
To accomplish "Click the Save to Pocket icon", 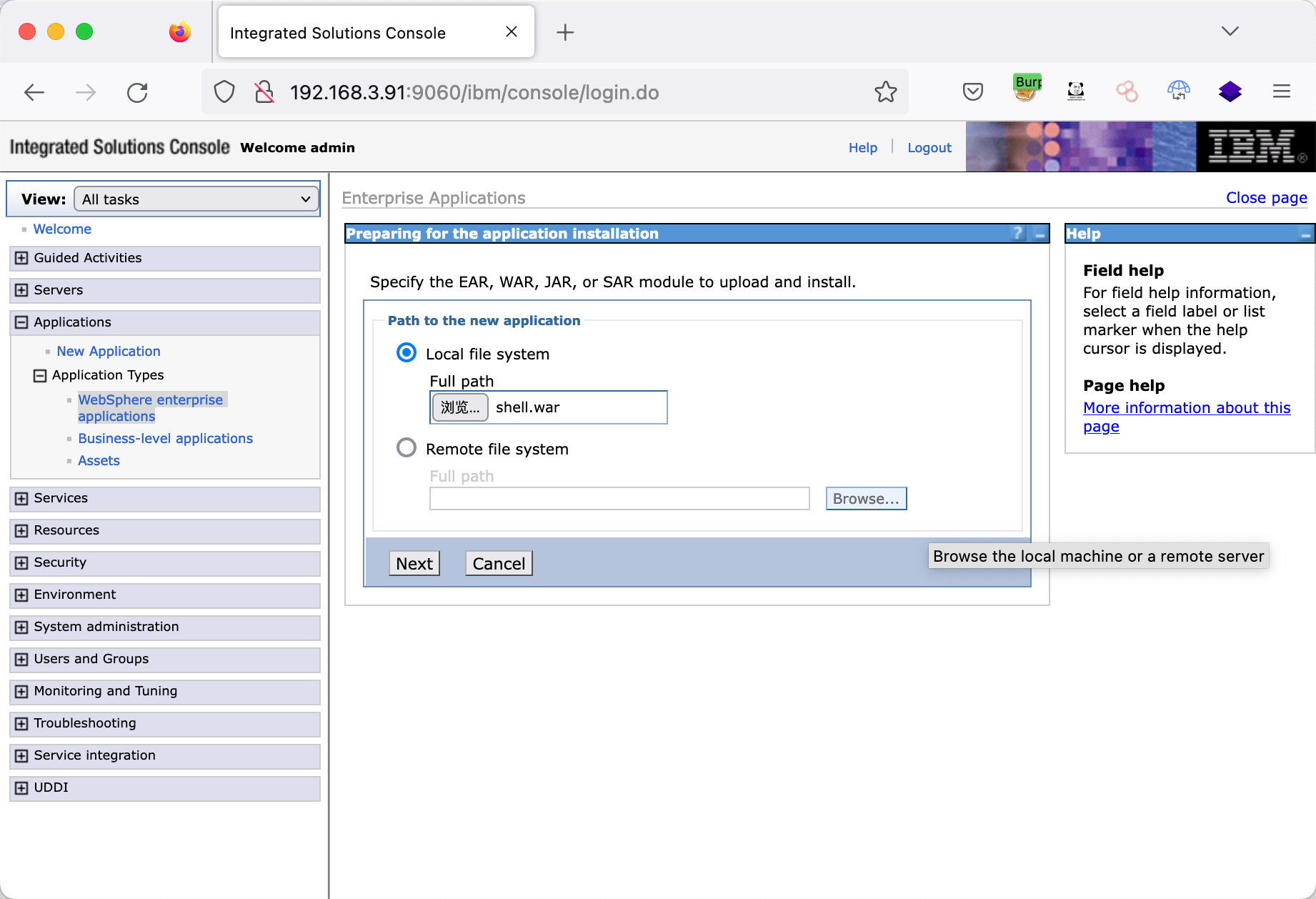I will [972, 92].
